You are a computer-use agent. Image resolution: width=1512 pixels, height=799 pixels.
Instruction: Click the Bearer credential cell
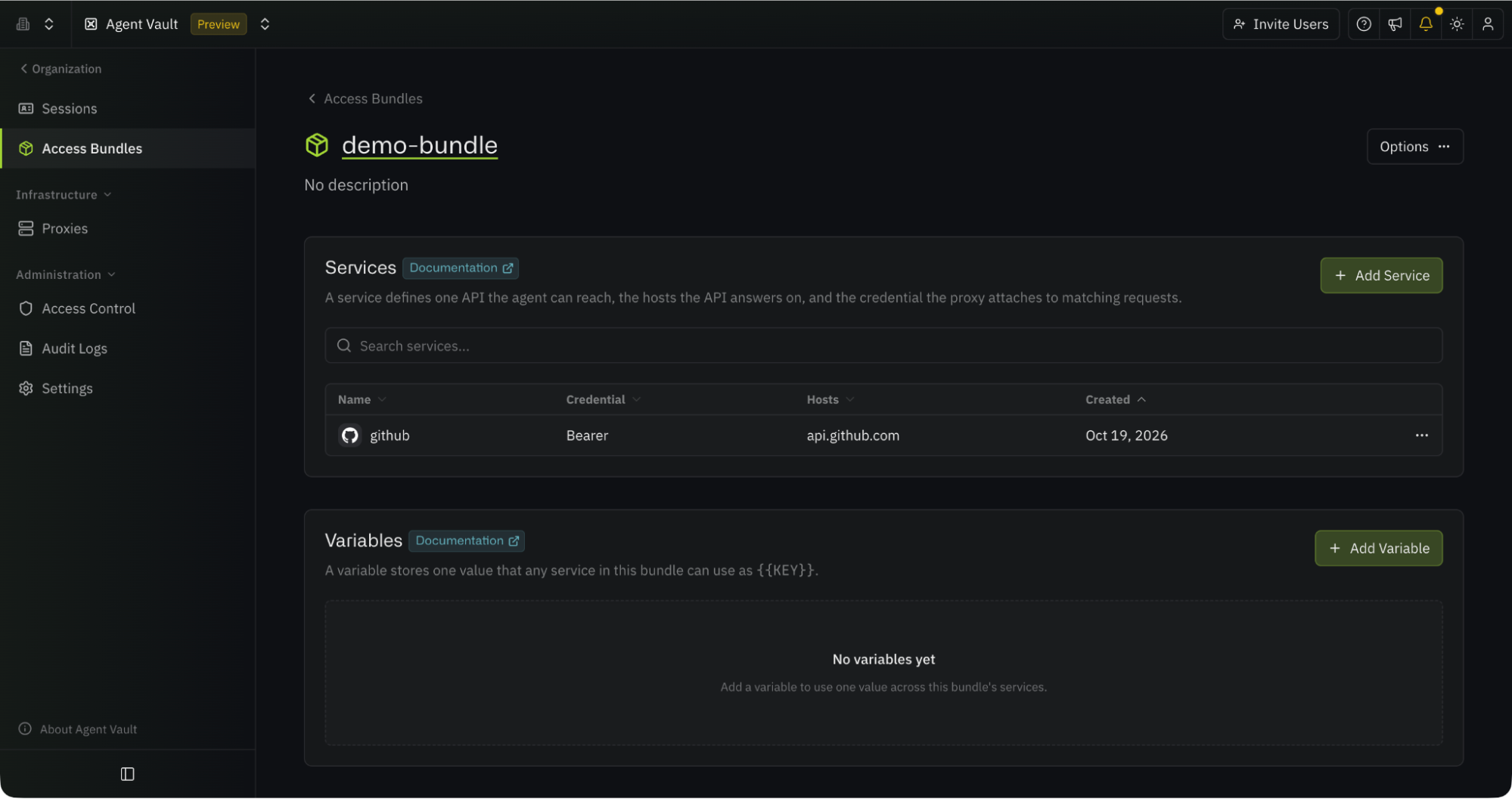pos(587,436)
